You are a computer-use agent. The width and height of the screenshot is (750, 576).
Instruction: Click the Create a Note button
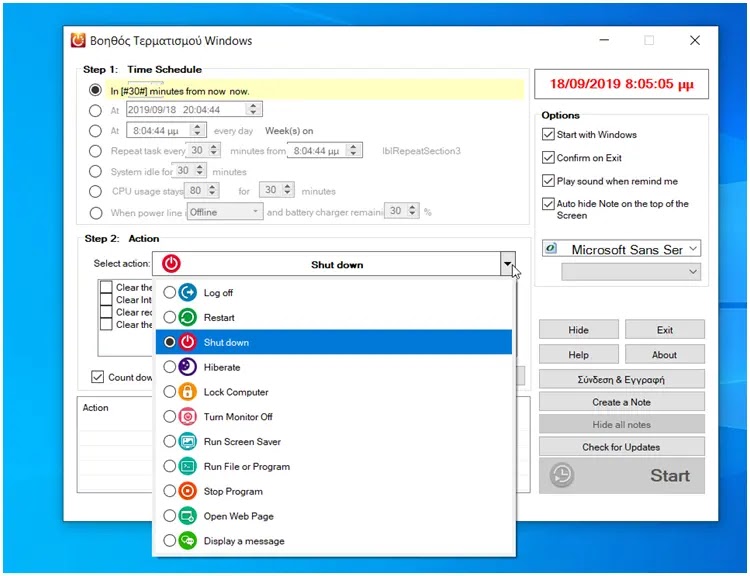[621, 402]
